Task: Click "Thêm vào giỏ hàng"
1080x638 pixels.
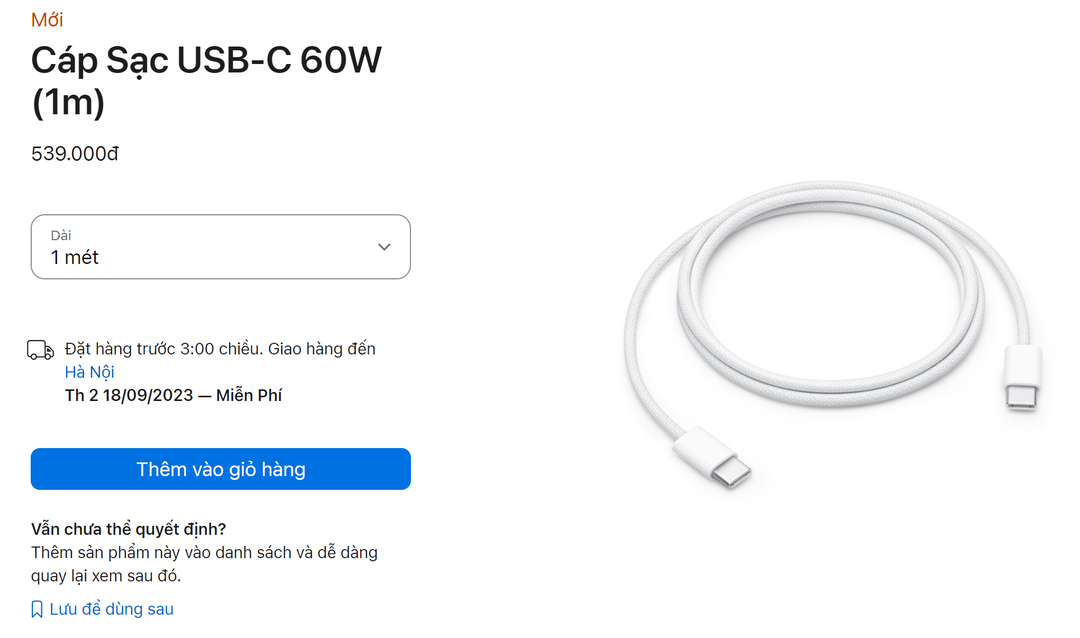Action: [220, 469]
